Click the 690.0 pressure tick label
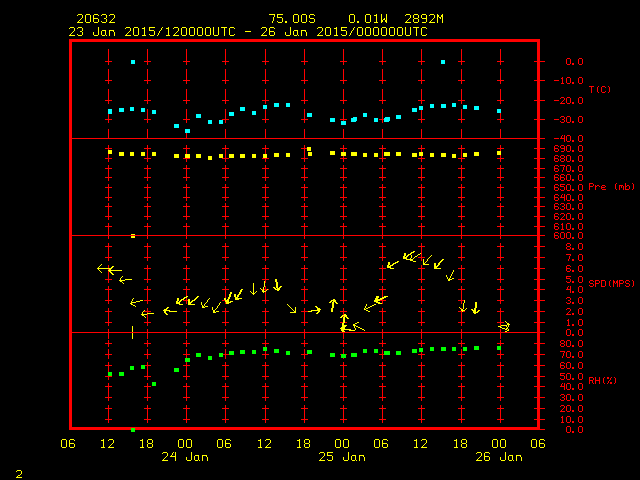 tap(569, 149)
